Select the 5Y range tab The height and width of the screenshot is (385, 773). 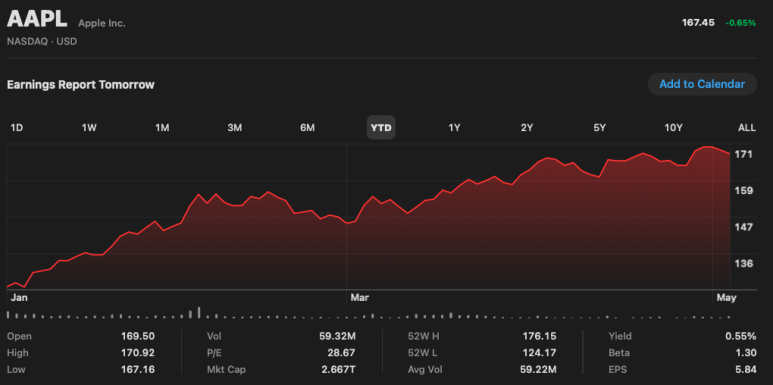coord(599,128)
